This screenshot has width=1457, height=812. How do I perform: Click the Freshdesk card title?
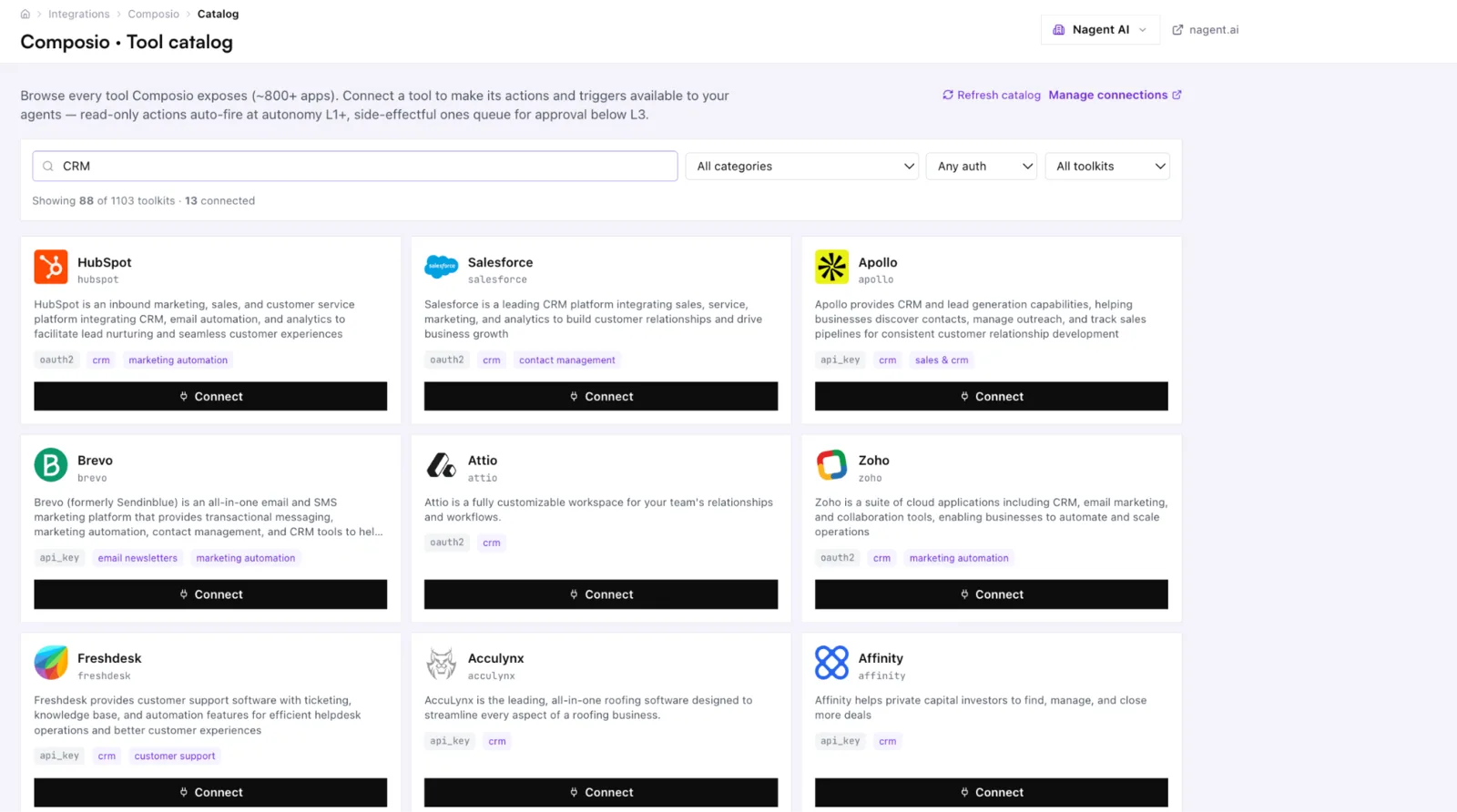pyautogui.click(x=109, y=658)
